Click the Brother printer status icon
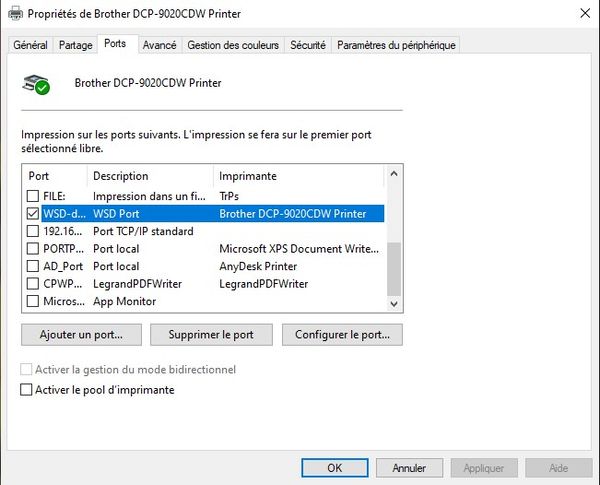The height and width of the screenshot is (485, 600). tap(36, 84)
